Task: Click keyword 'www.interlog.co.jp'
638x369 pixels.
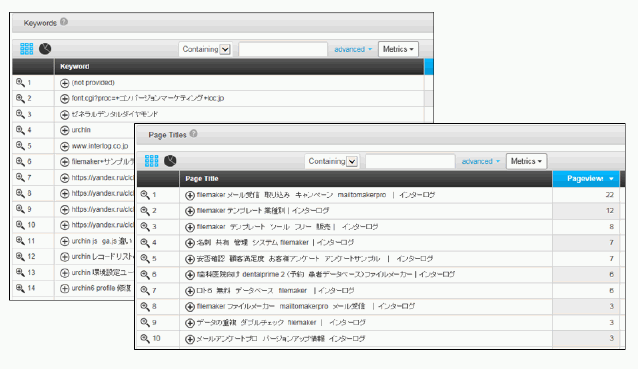Action: click(100, 146)
